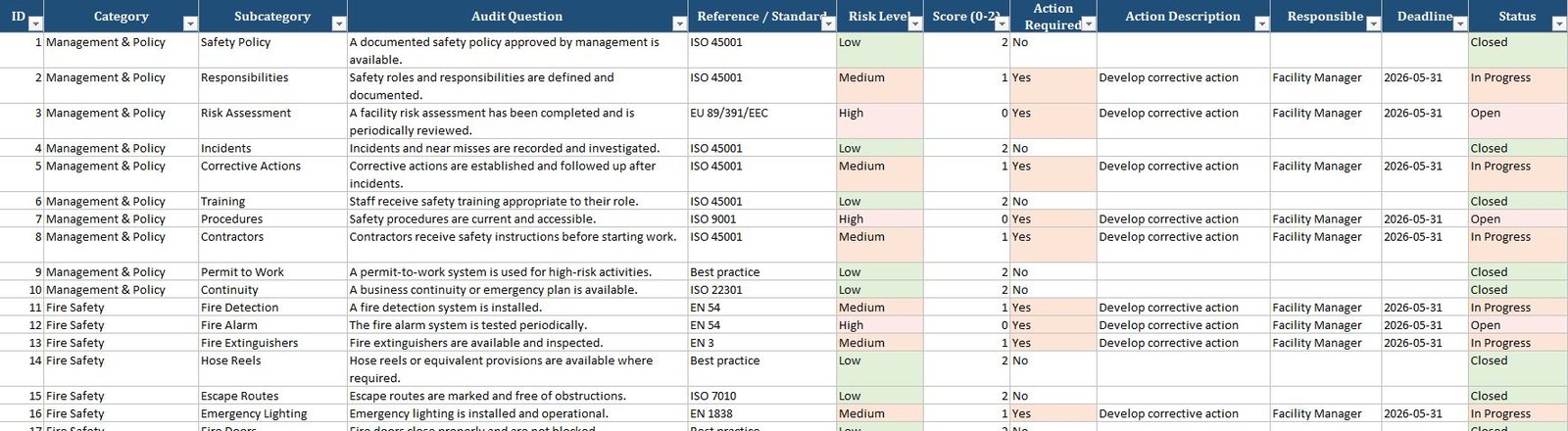Expand the Reference / Standard filter arrow
This screenshot has width=1568, height=431.
point(828,24)
